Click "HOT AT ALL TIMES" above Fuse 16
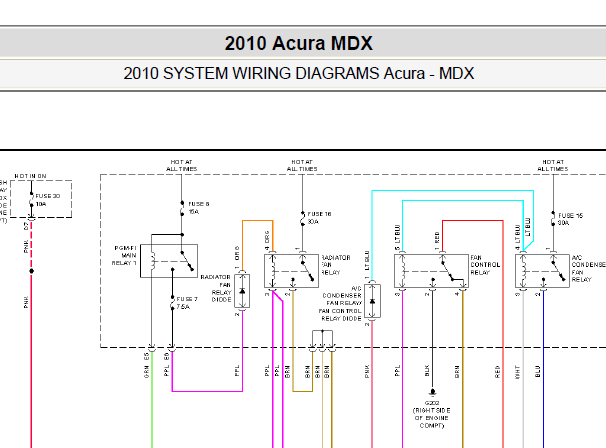This screenshot has height=448, width=606. click(x=302, y=165)
